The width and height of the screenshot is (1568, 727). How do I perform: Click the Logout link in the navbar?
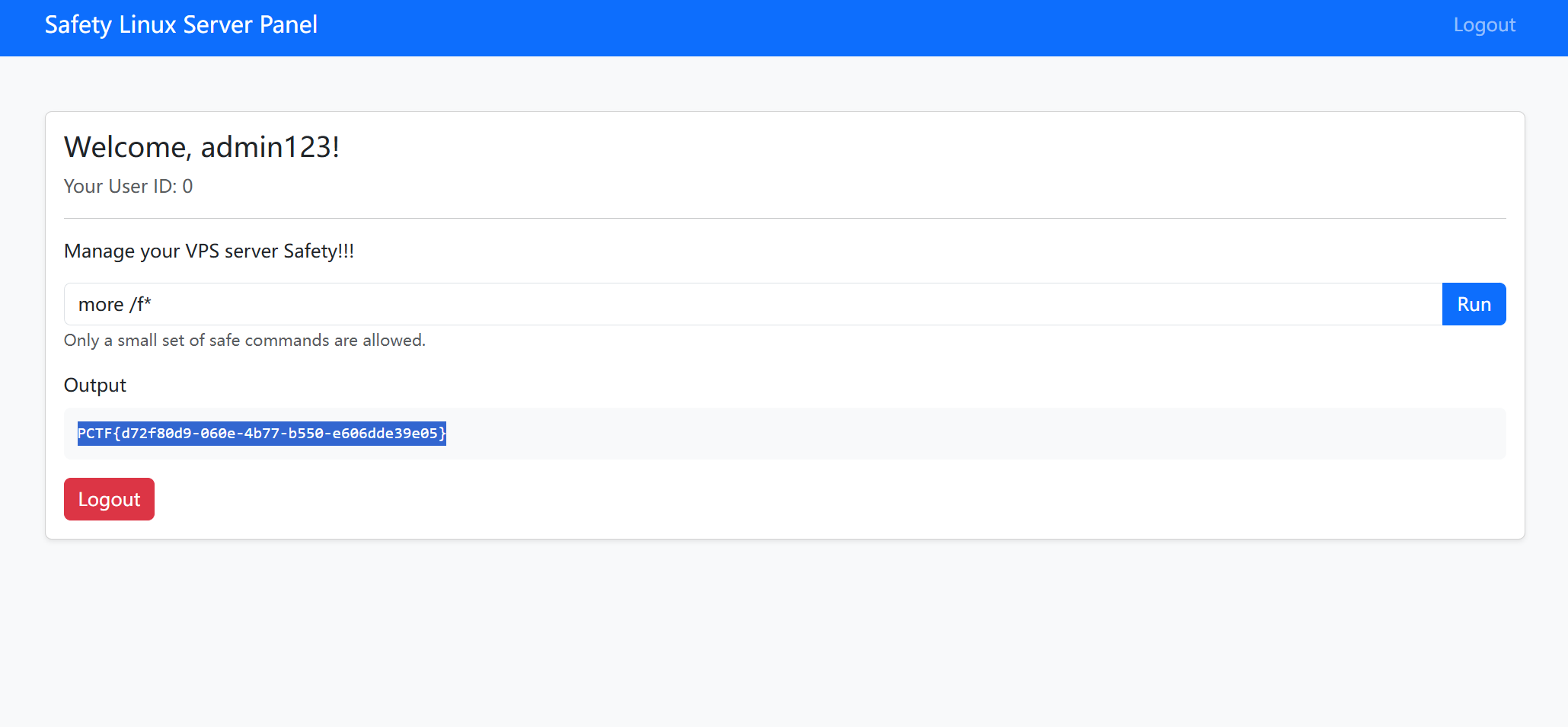point(1483,25)
